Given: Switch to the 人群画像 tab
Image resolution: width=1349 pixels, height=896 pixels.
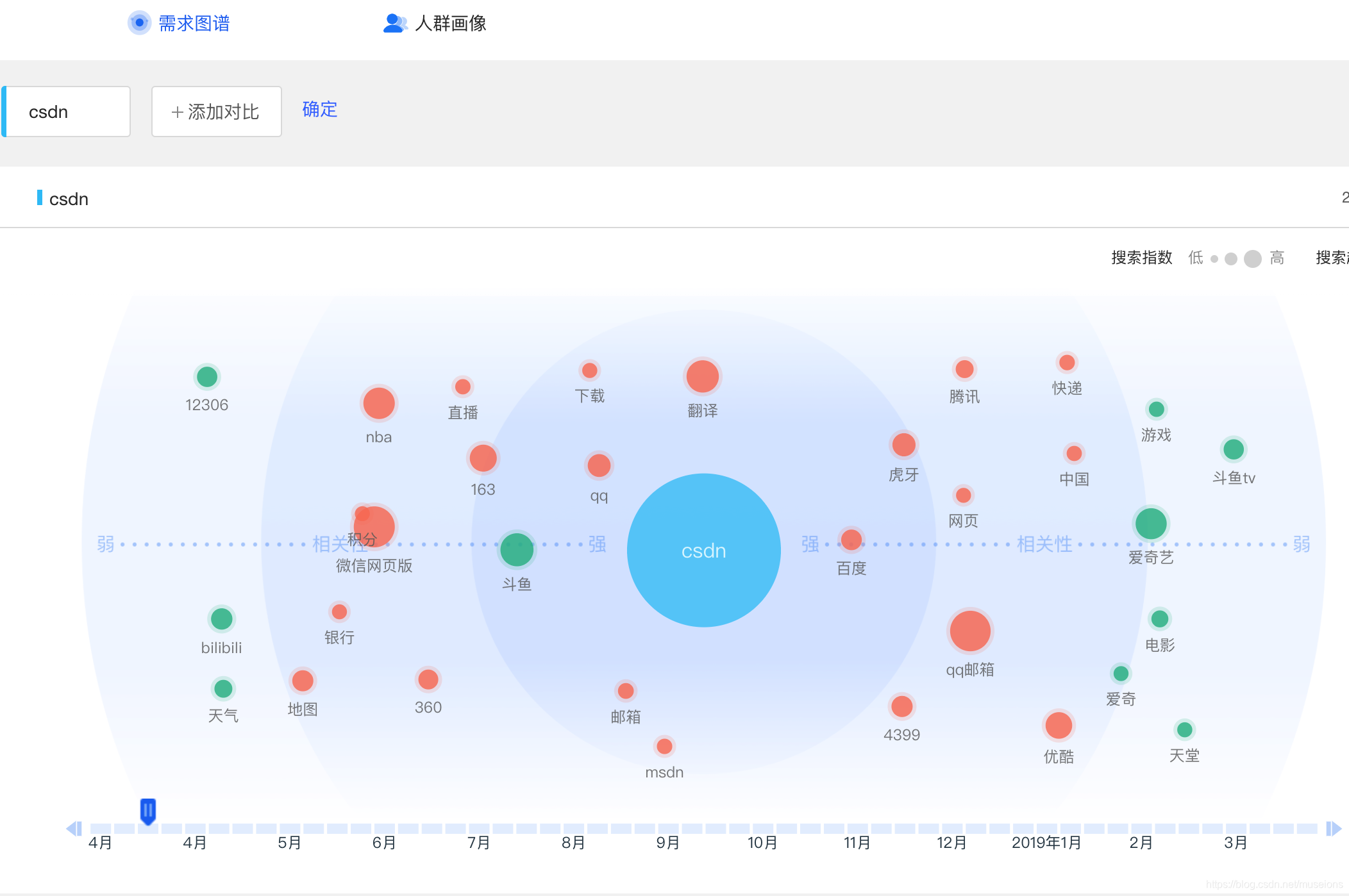Looking at the screenshot, I should point(450,23).
